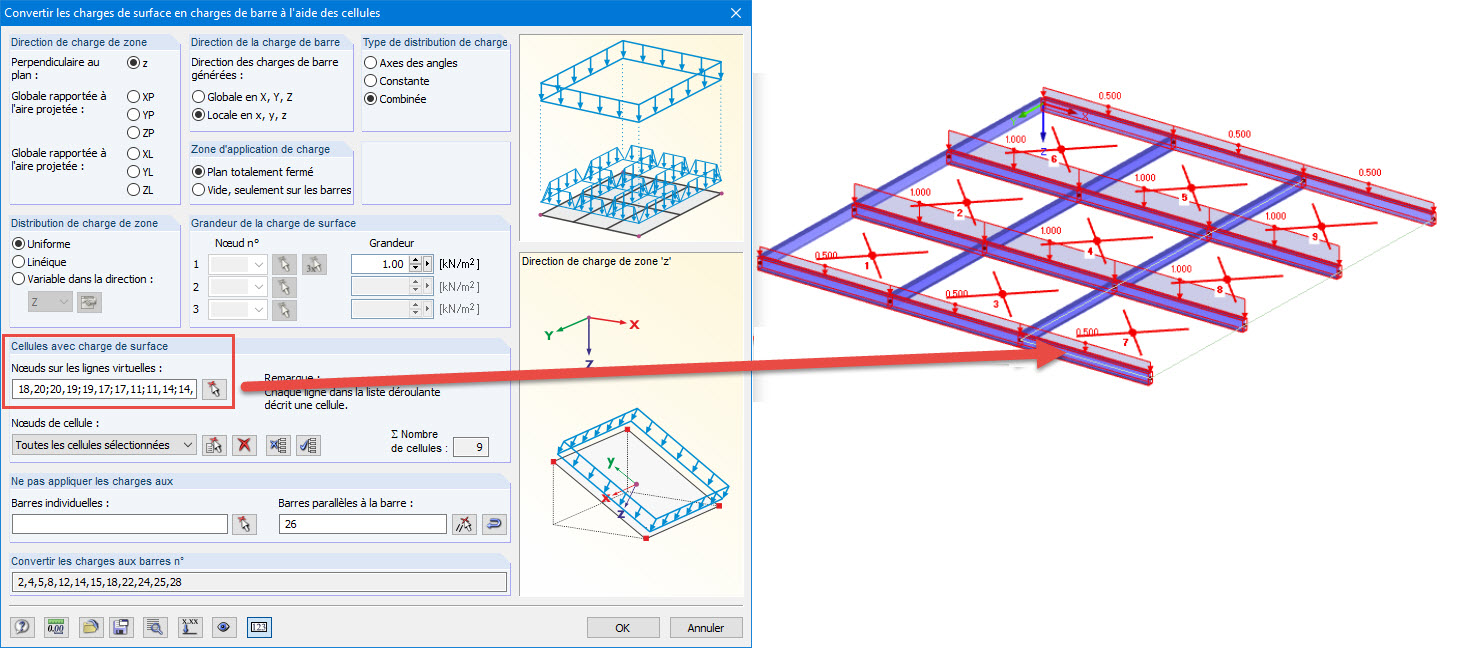Viewport: 1479px width, 648px height.
Task: Select the YL global direction radio
Action: [133, 172]
